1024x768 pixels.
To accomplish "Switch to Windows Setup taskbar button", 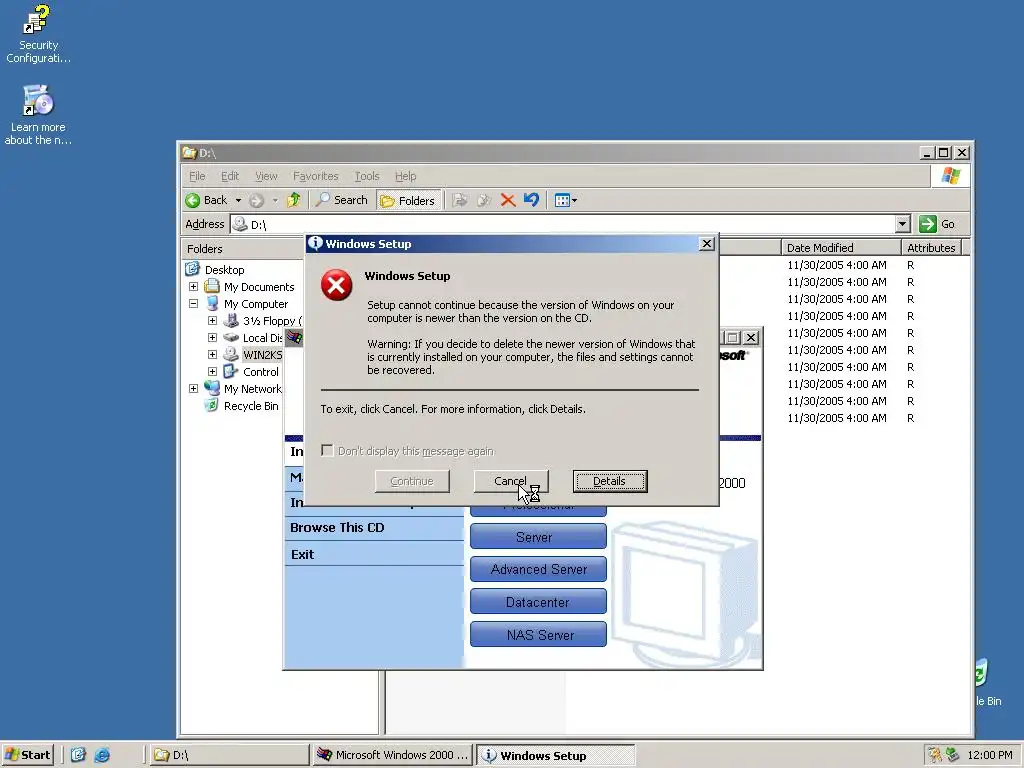I will click(x=556, y=756).
